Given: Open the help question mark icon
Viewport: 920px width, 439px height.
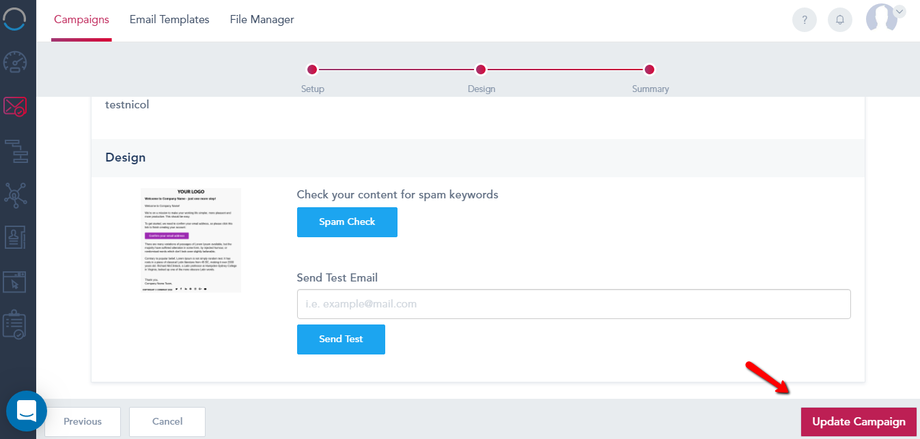Looking at the screenshot, I should click(804, 20).
